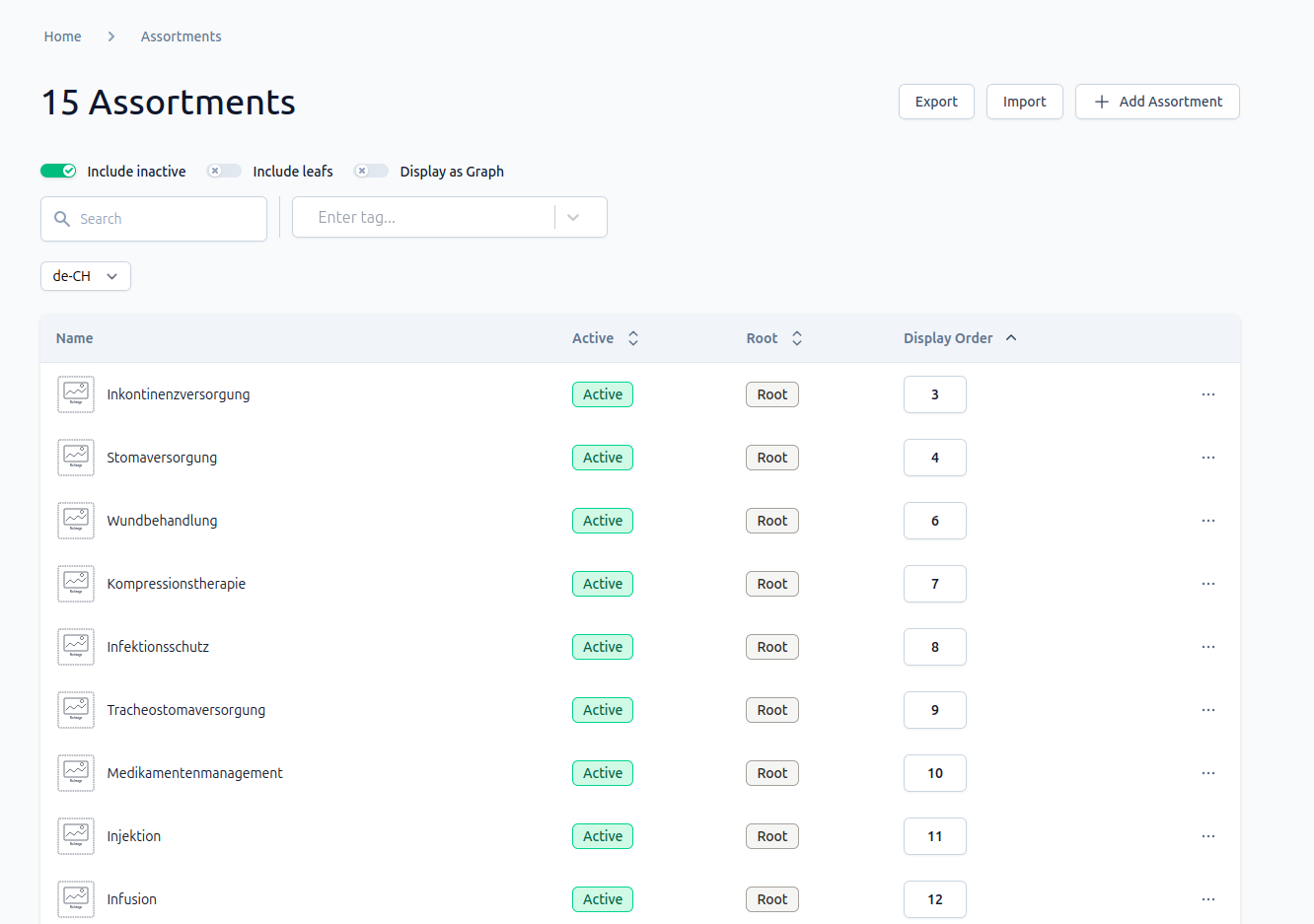Click the image placeholder icon for Inkontinenzversorgung

point(76,394)
